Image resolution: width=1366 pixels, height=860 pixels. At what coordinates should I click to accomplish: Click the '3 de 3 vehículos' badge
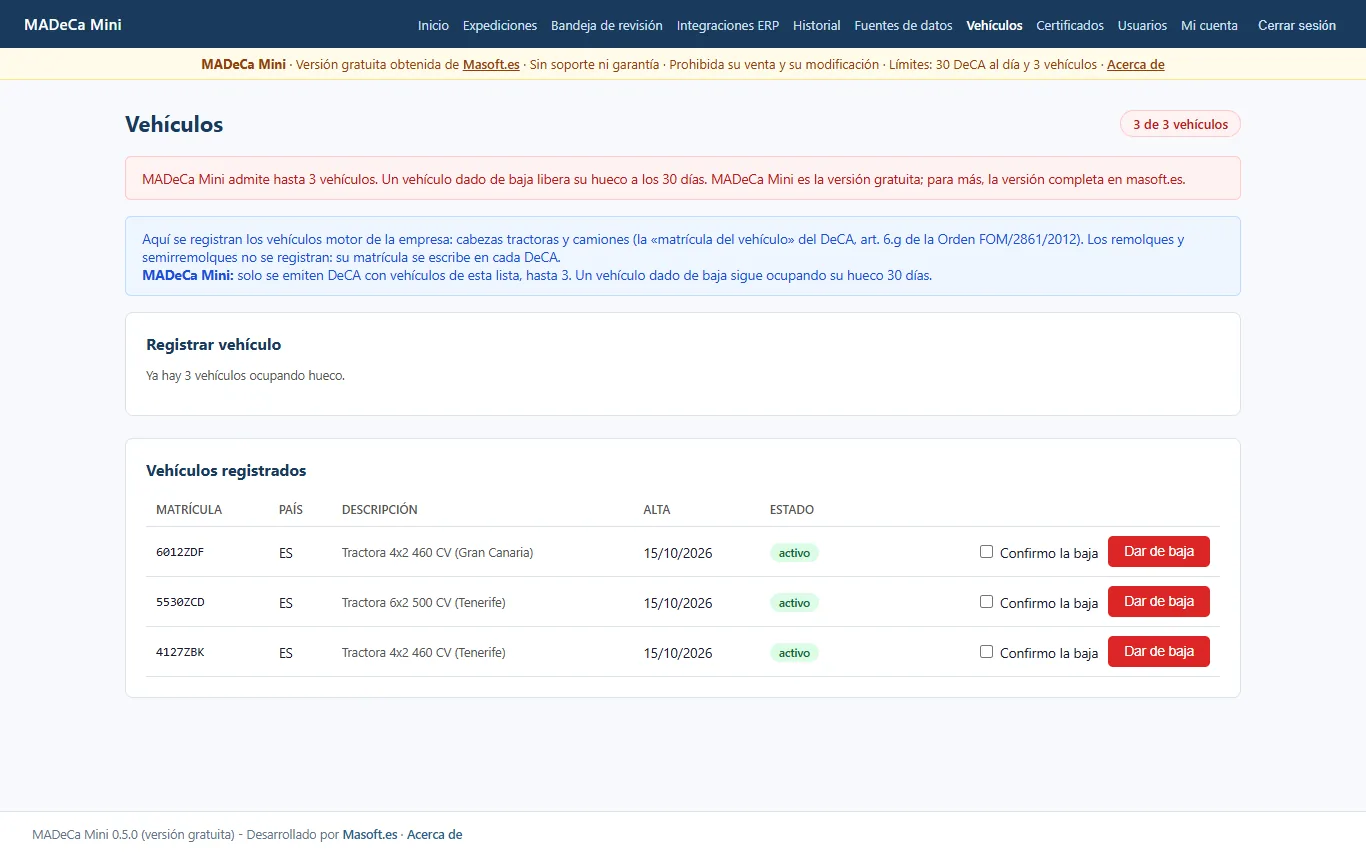click(1180, 125)
